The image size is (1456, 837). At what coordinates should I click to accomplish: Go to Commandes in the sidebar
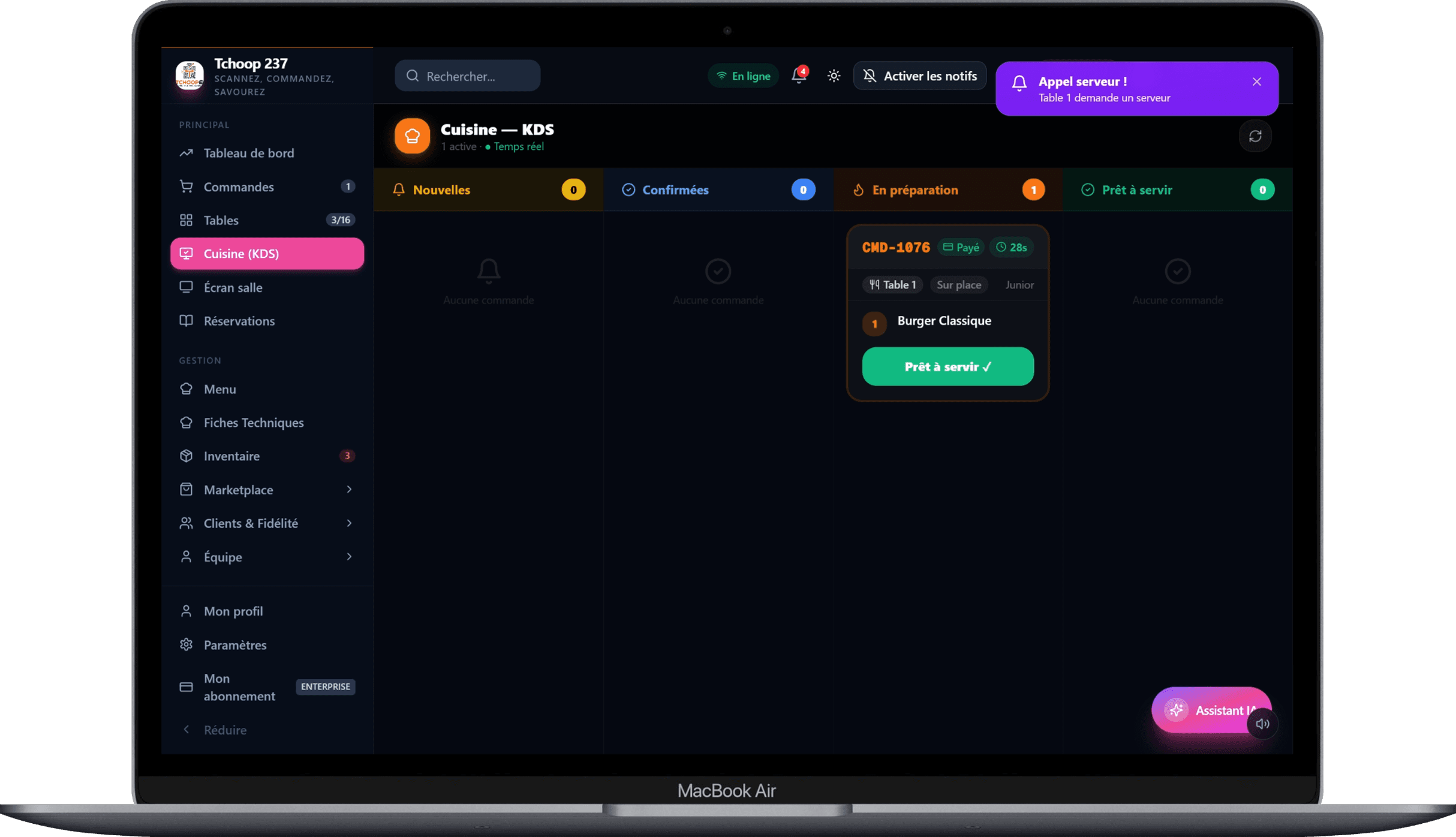click(267, 186)
